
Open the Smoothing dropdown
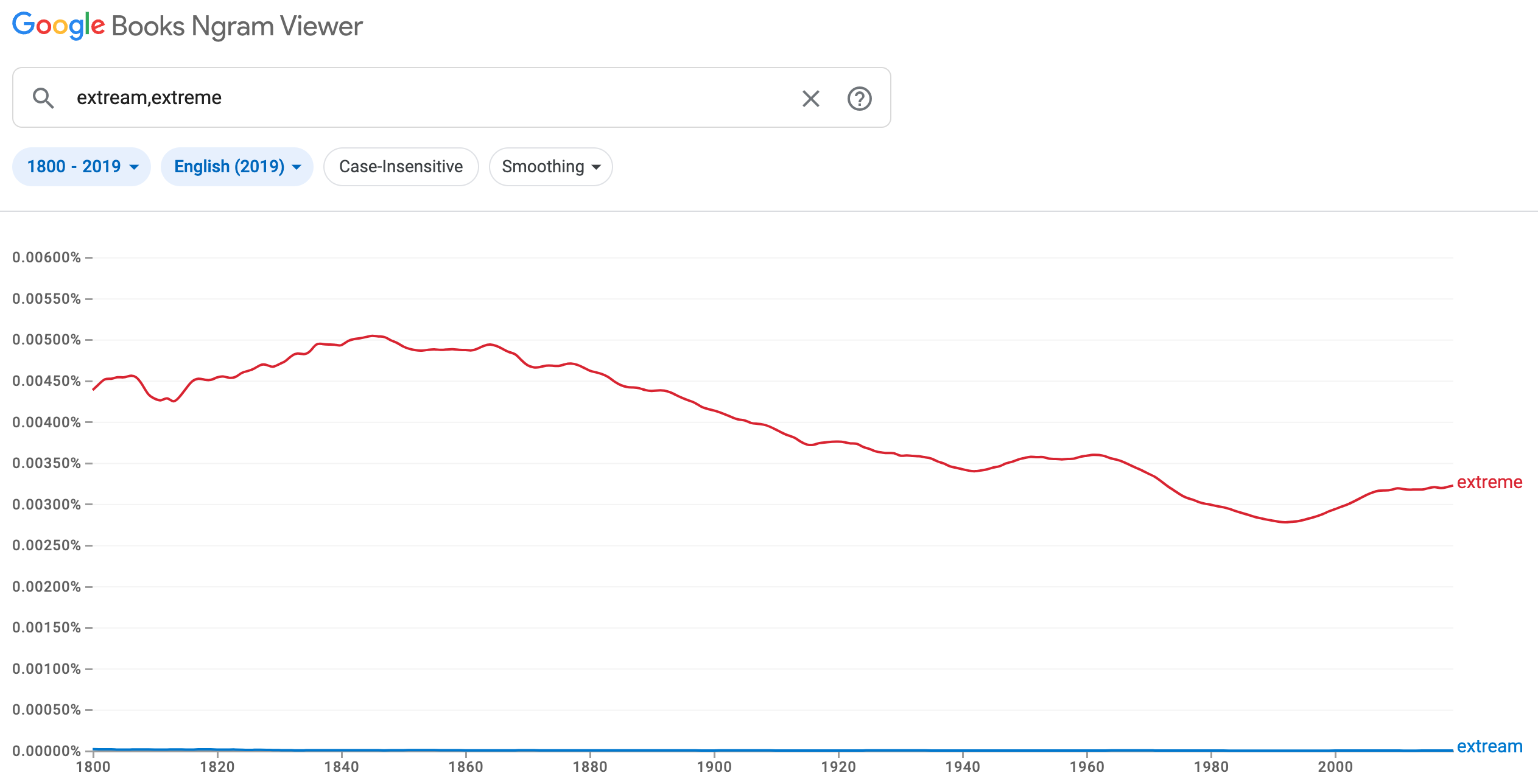tap(550, 167)
